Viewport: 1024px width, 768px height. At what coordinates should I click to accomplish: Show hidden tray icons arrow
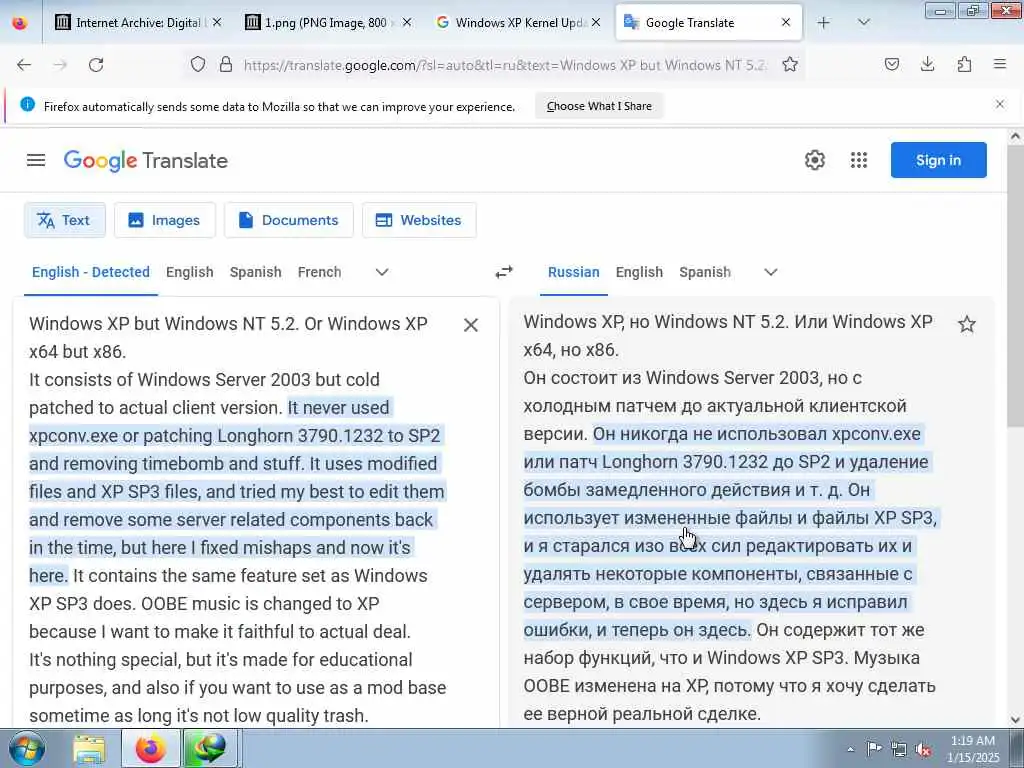[x=850, y=749]
